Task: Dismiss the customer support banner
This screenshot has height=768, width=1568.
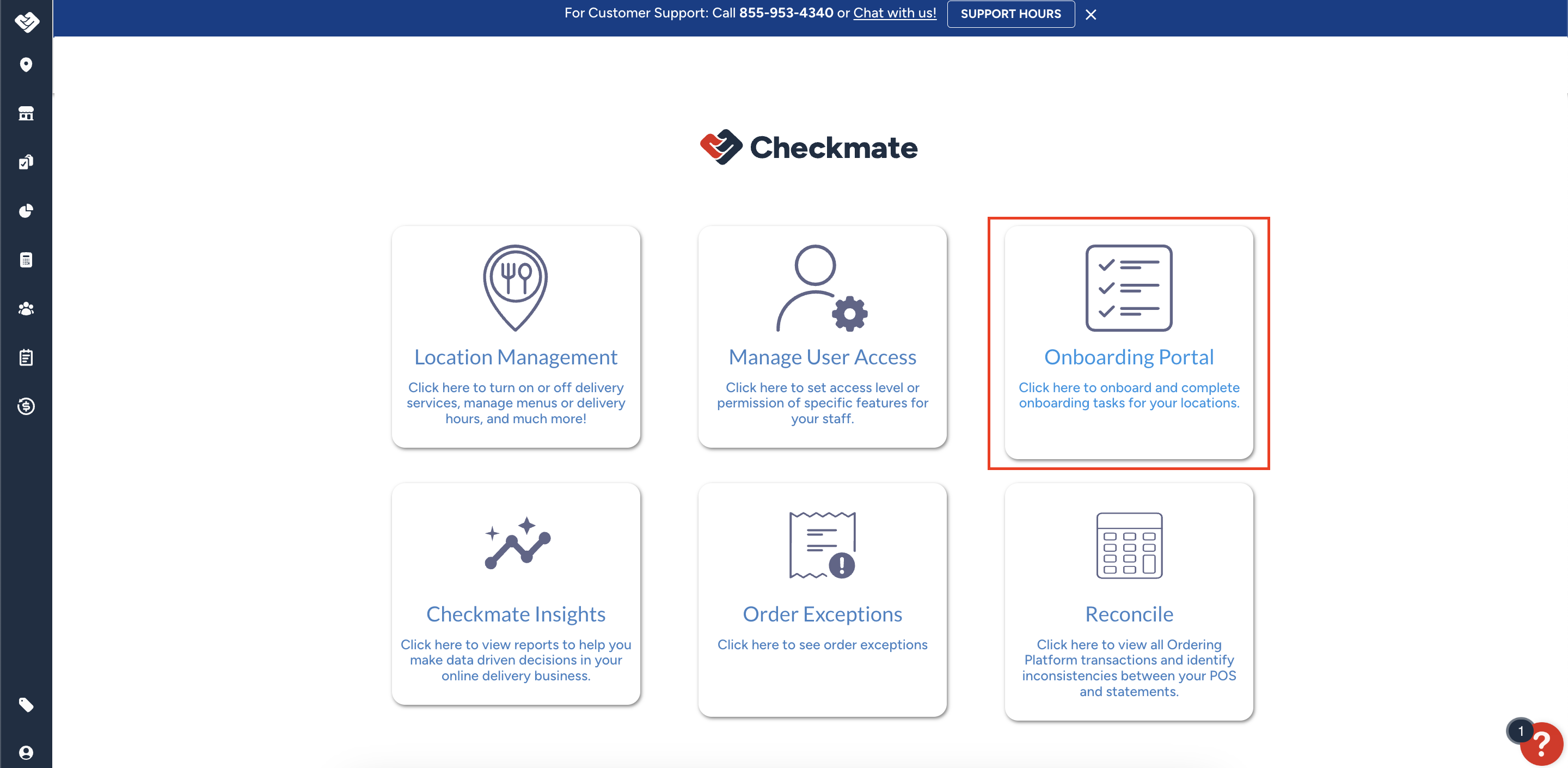Action: (1090, 15)
